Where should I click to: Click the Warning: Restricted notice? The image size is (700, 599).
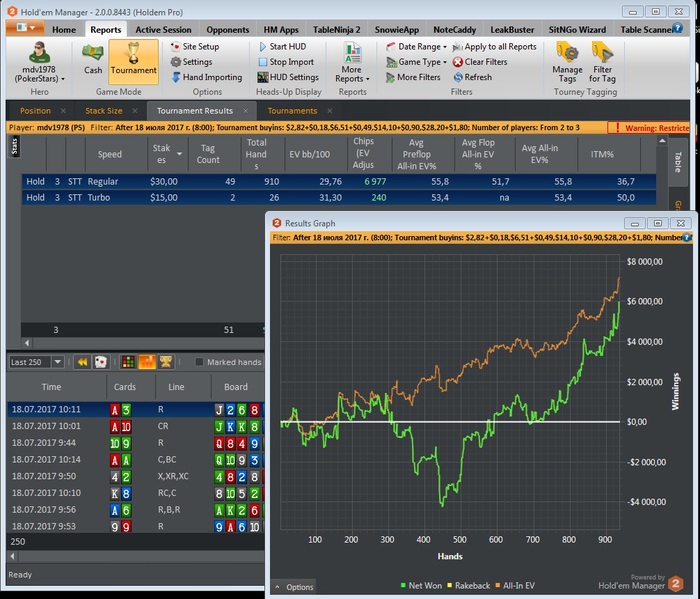649,128
